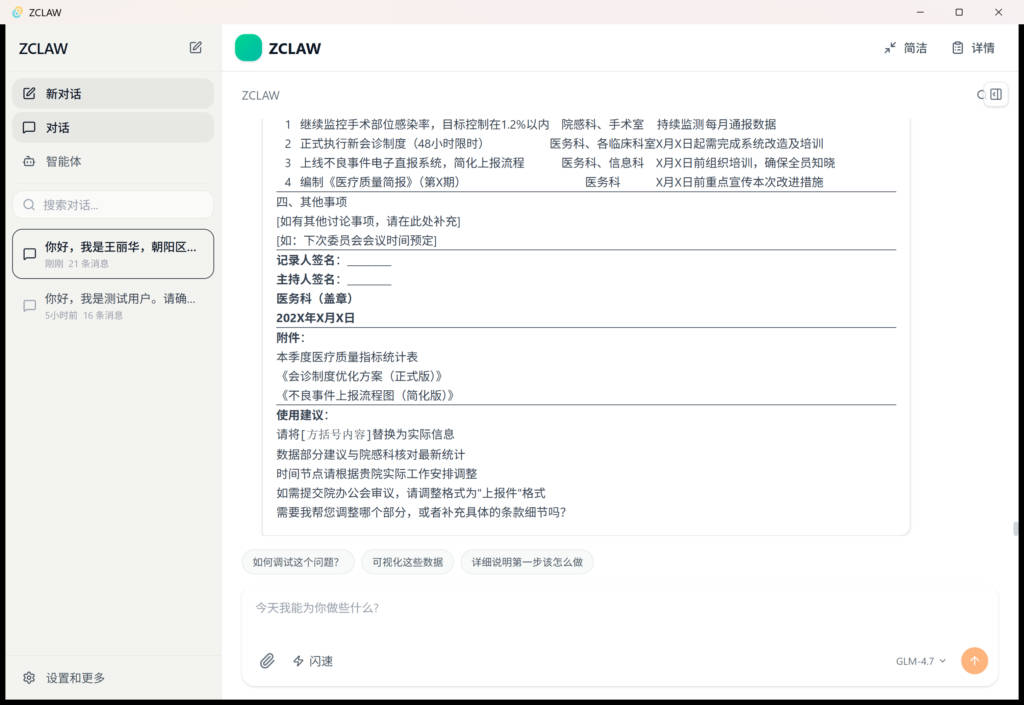
Task: Click the green ZCLAW logo in the header
Action: pos(248,48)
